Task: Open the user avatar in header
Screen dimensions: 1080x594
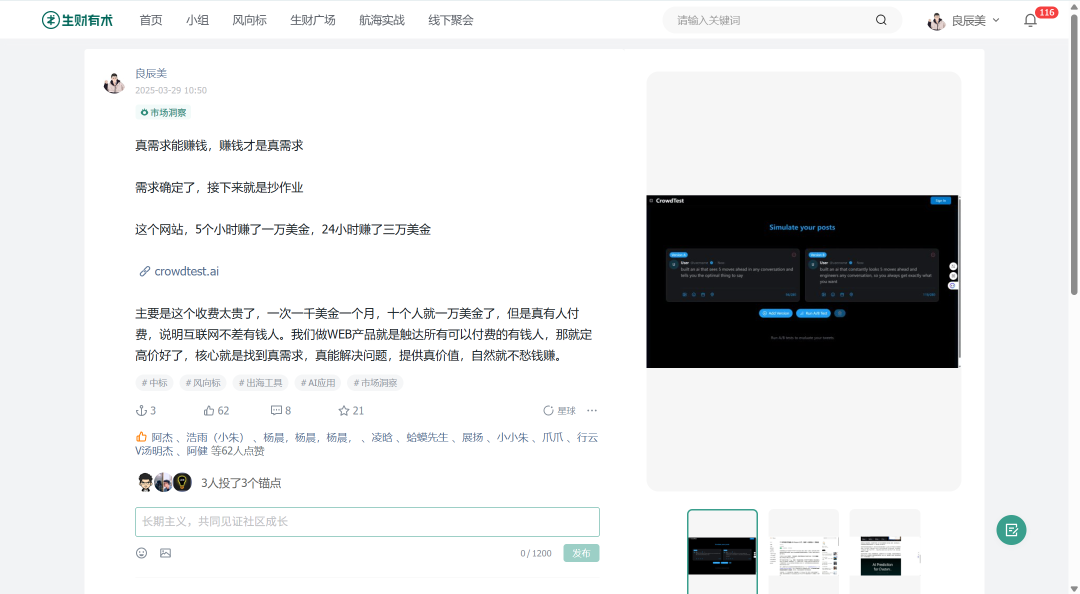Action: coord(936,21)
